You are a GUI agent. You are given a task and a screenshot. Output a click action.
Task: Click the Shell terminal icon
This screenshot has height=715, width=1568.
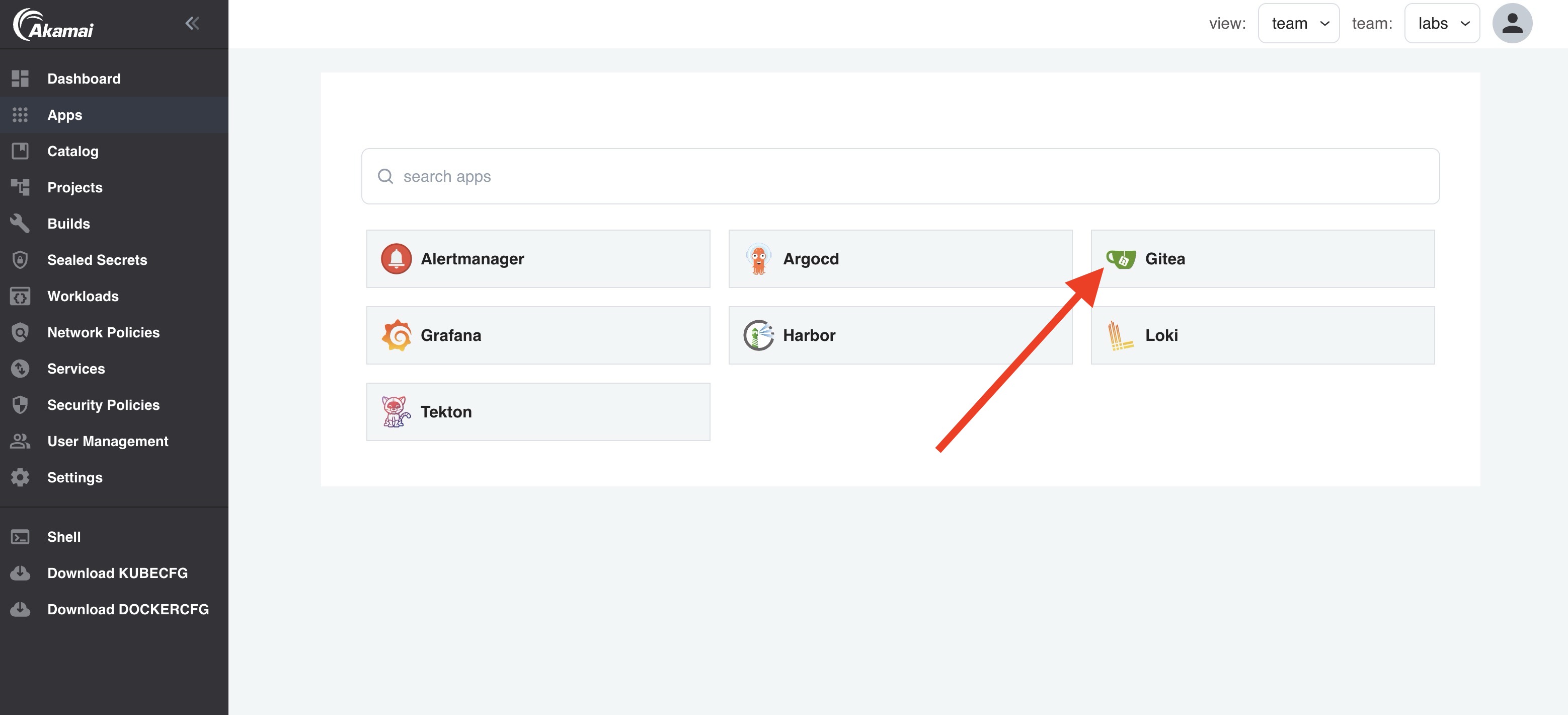pos(20,537)
